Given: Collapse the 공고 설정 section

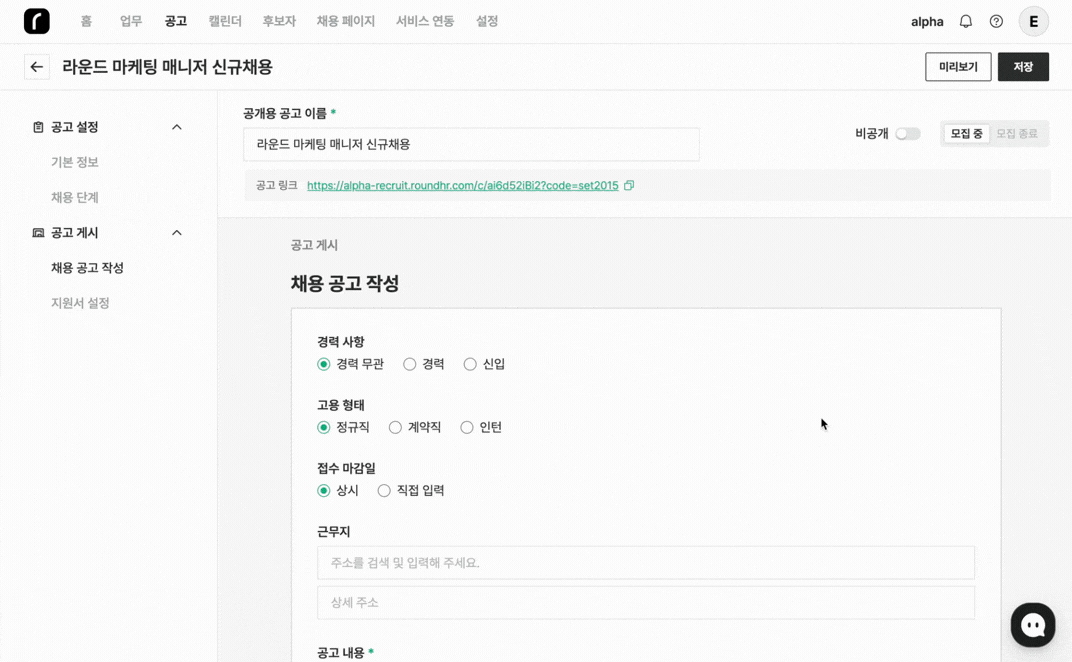Looking at the screenshot, I should pyautogui.click(x=177, y=127).
